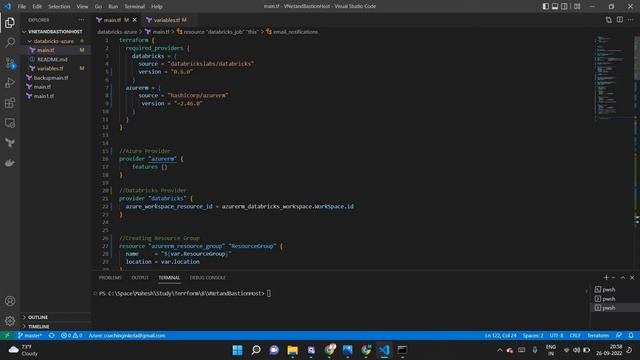Select the first pwsh terminal
Image resolution: width=640 pixels, height=360 pixels.
[x=615, y=289]
